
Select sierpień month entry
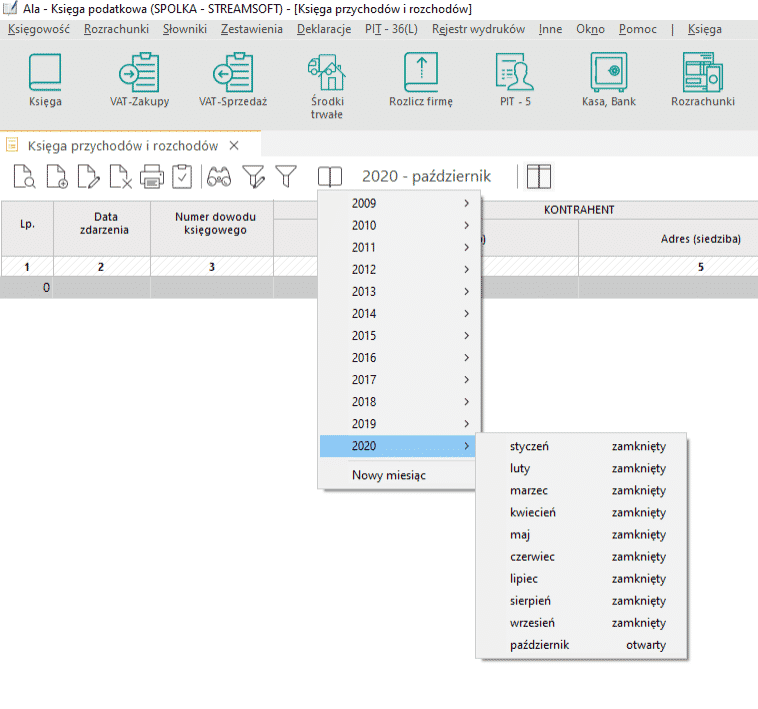click(x=582, y=601)
